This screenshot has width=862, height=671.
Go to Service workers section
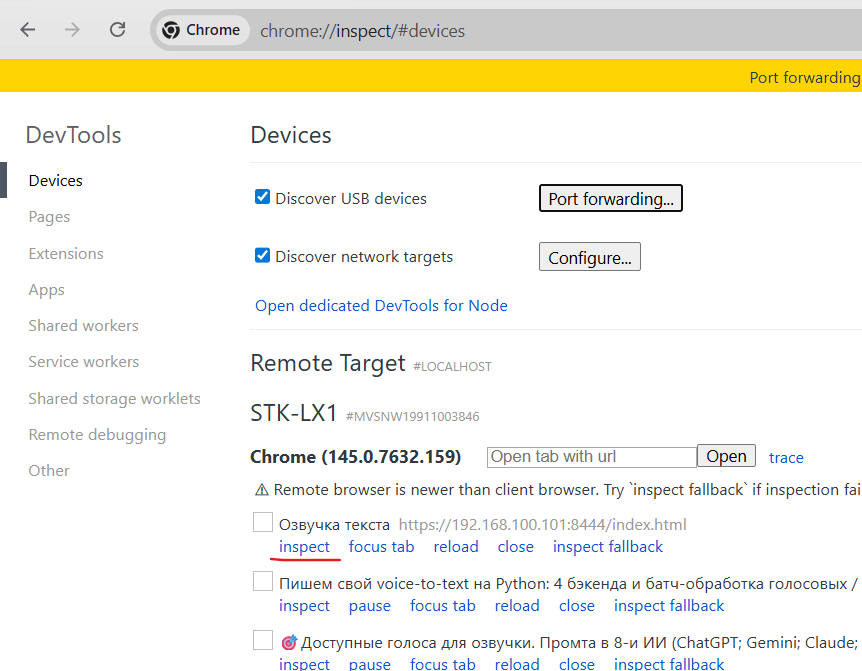click(84, 362)
